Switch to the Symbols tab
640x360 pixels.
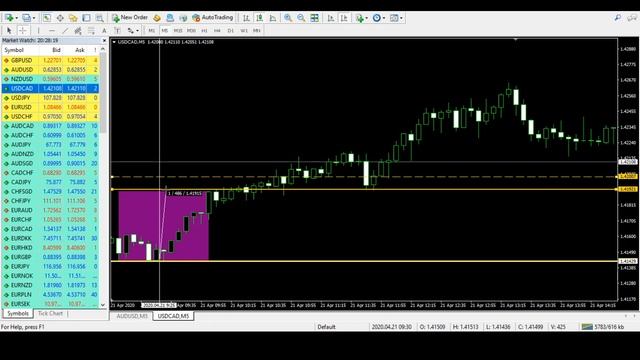[x=18, y=313]
